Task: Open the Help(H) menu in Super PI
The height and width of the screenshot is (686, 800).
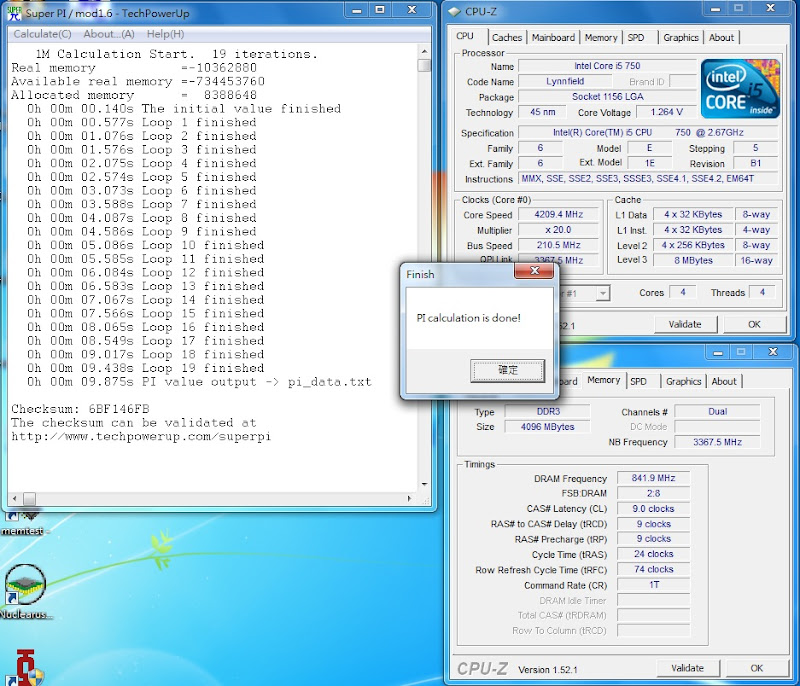Action: (165, 34)
